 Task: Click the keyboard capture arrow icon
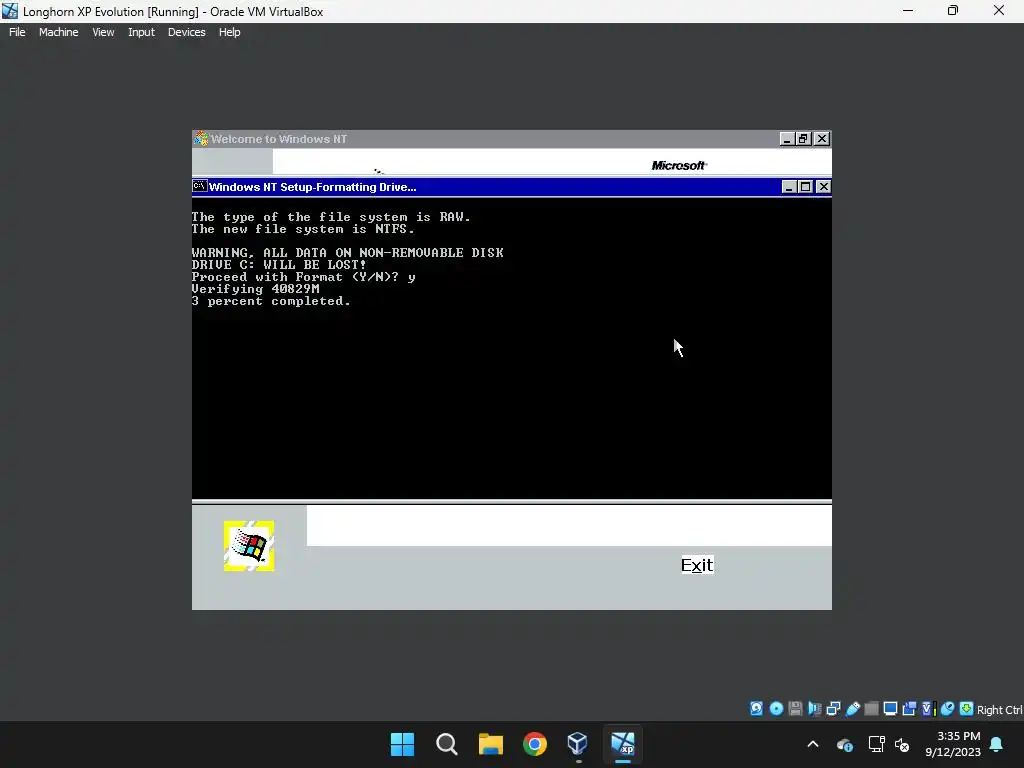pos(967,709)
